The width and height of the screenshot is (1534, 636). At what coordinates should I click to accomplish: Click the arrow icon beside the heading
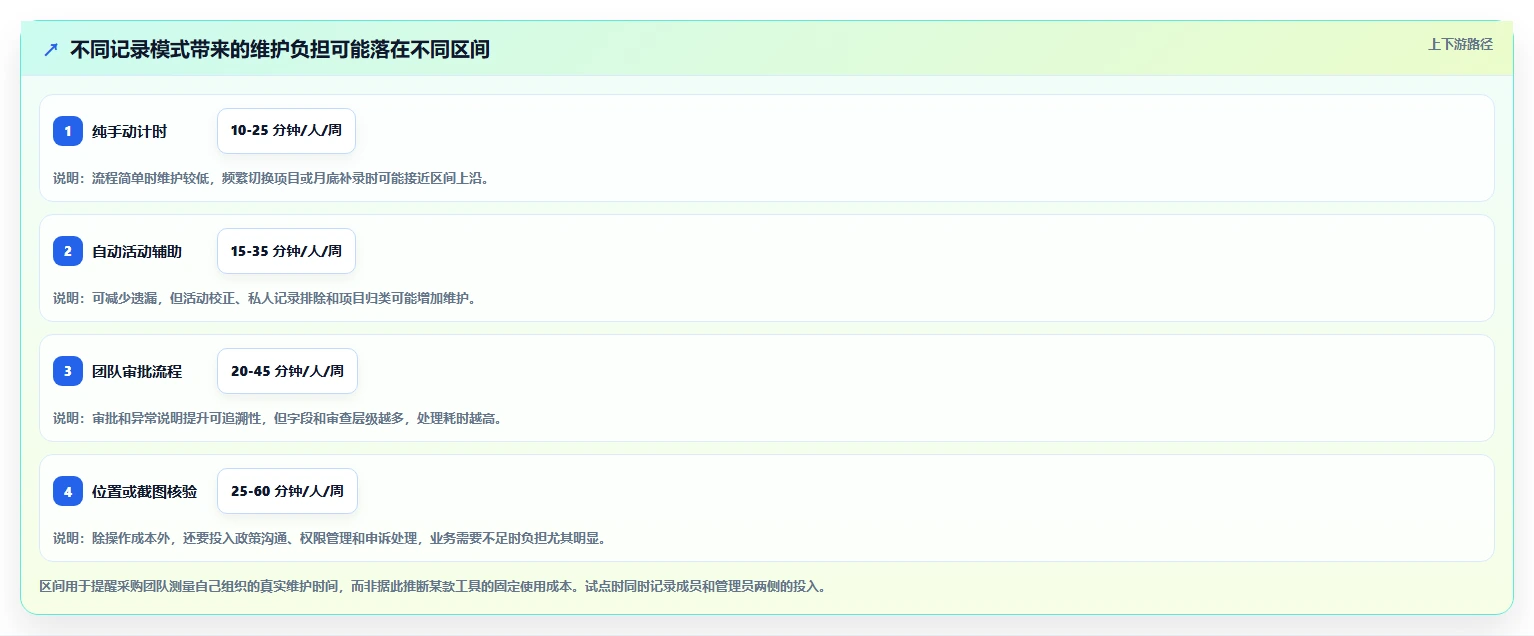pyautogui.click(x=51, y=49)
